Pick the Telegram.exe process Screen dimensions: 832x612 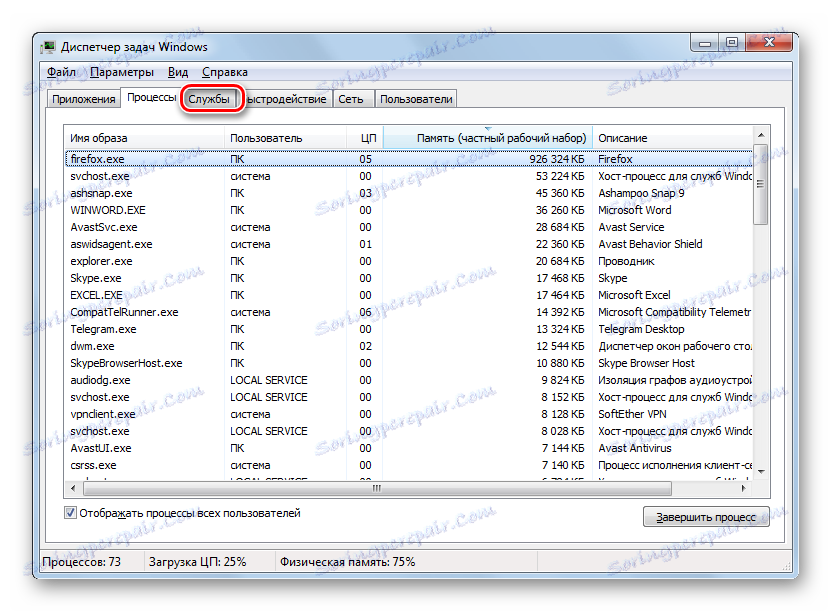coord(409,329)
